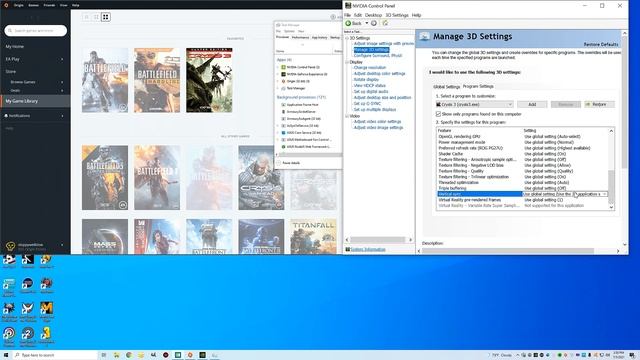Viewport: 640px width, 360px height.
Task: Toggle 'Show only programs found on this computer' checkbox
Action: pyautogui.click(x=438, y=114)
